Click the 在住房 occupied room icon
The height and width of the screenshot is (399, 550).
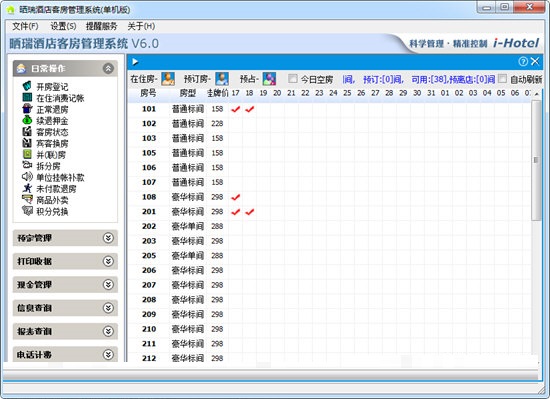click(168, 79)
